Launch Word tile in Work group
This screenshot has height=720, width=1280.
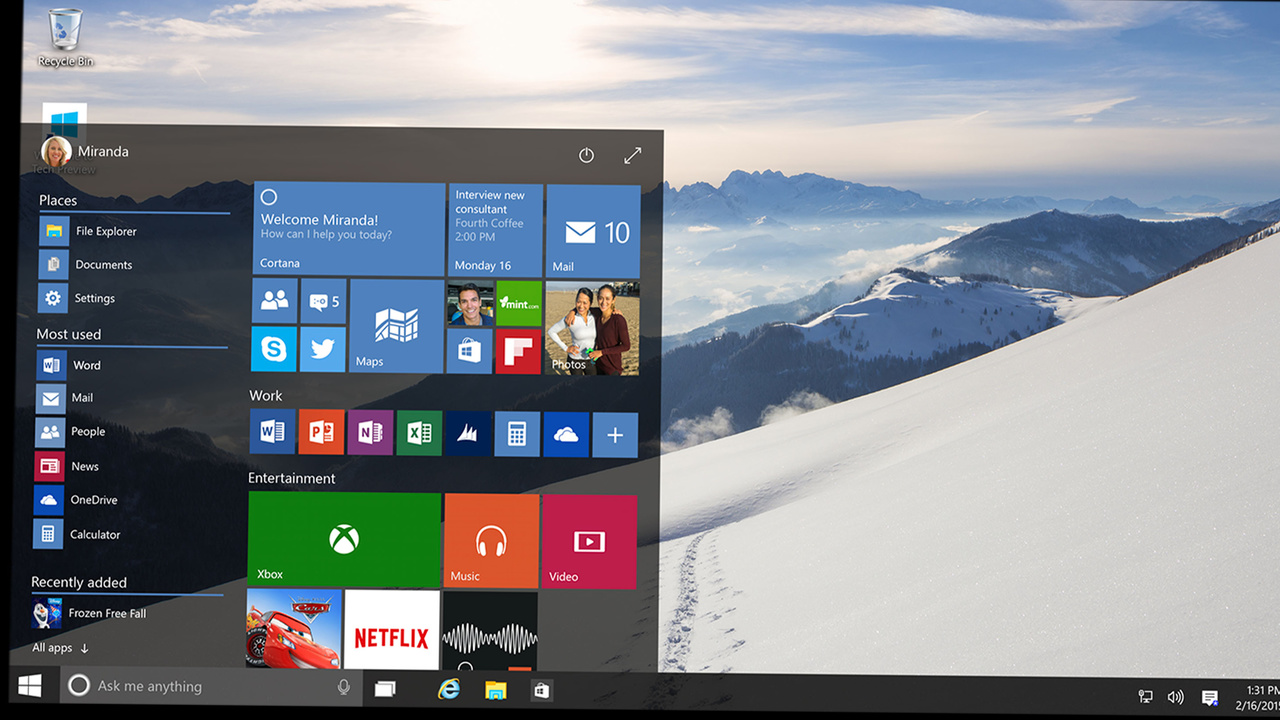point(272,432)
